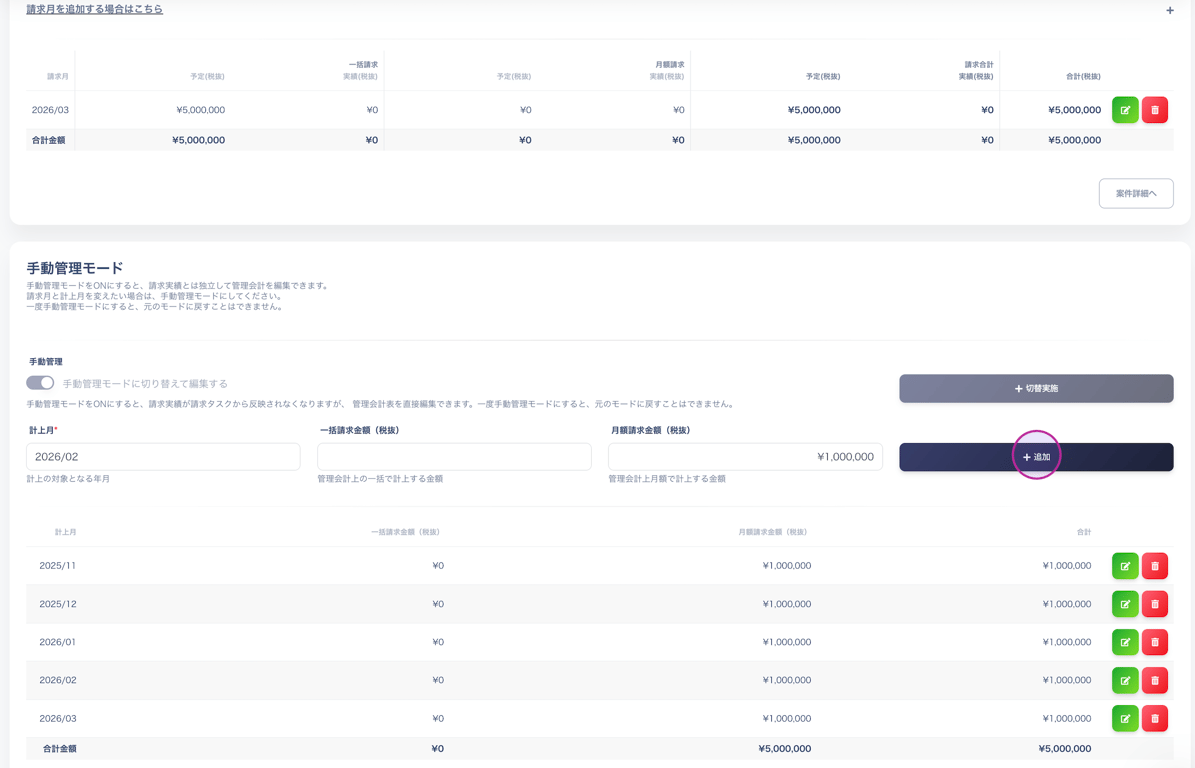Click the 切替実施 button
The width and height of the screenshot is (1195, 768).
tap(1036, 389)
